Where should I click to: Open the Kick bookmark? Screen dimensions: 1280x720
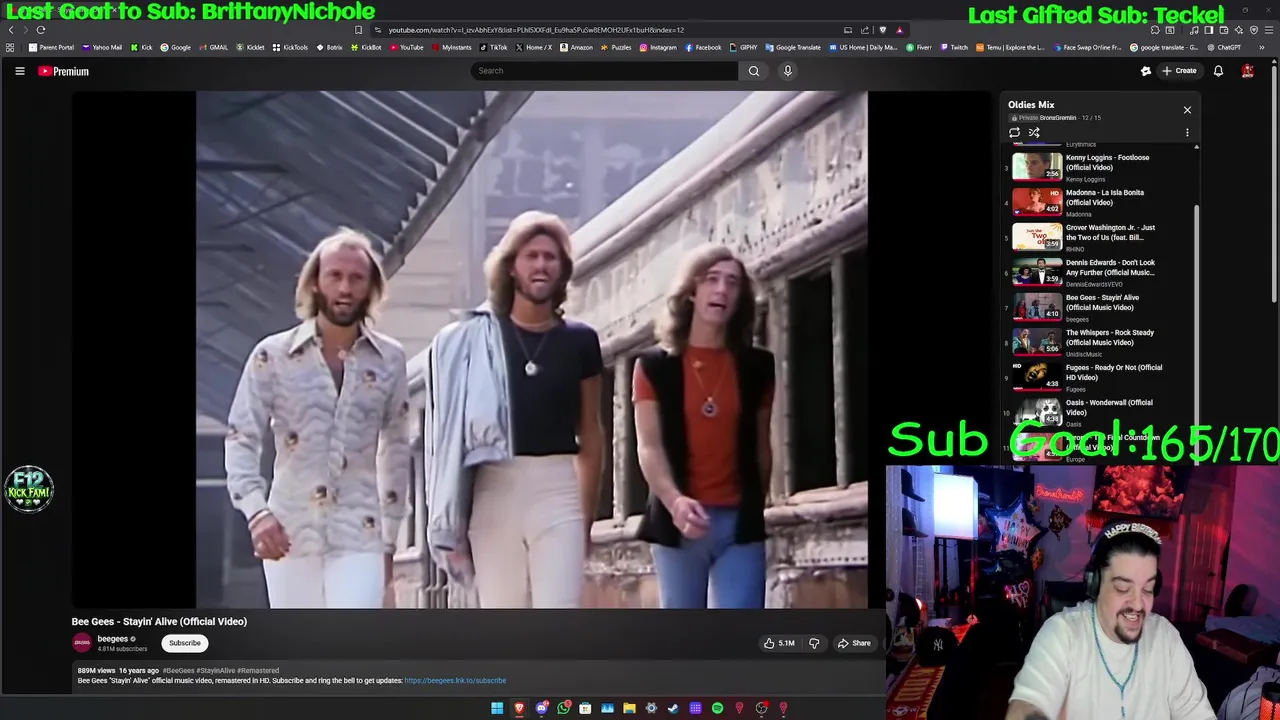point(142,47)
